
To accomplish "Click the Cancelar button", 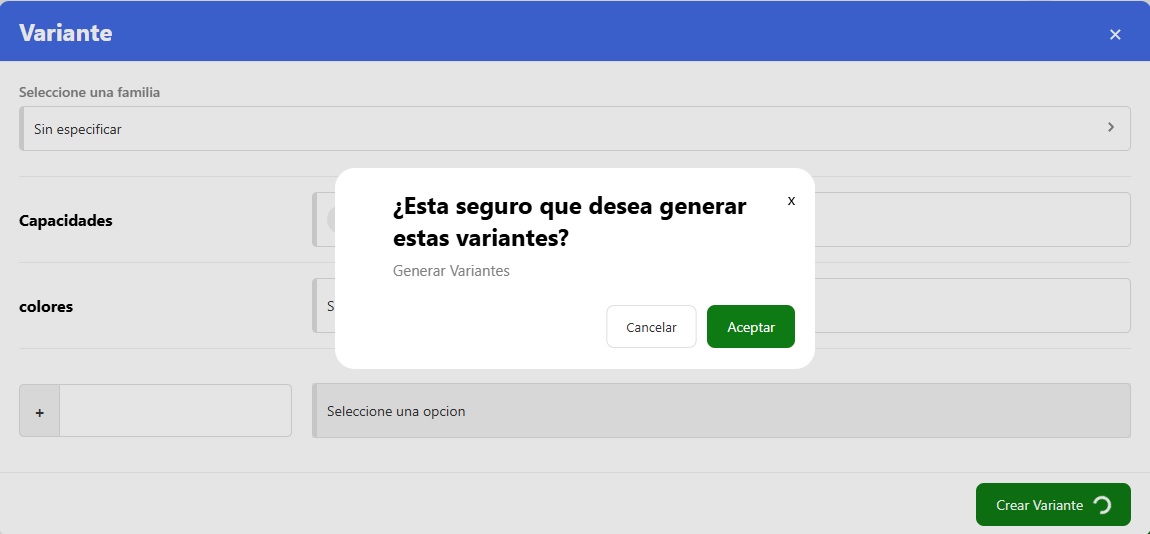I will point(651,327).
